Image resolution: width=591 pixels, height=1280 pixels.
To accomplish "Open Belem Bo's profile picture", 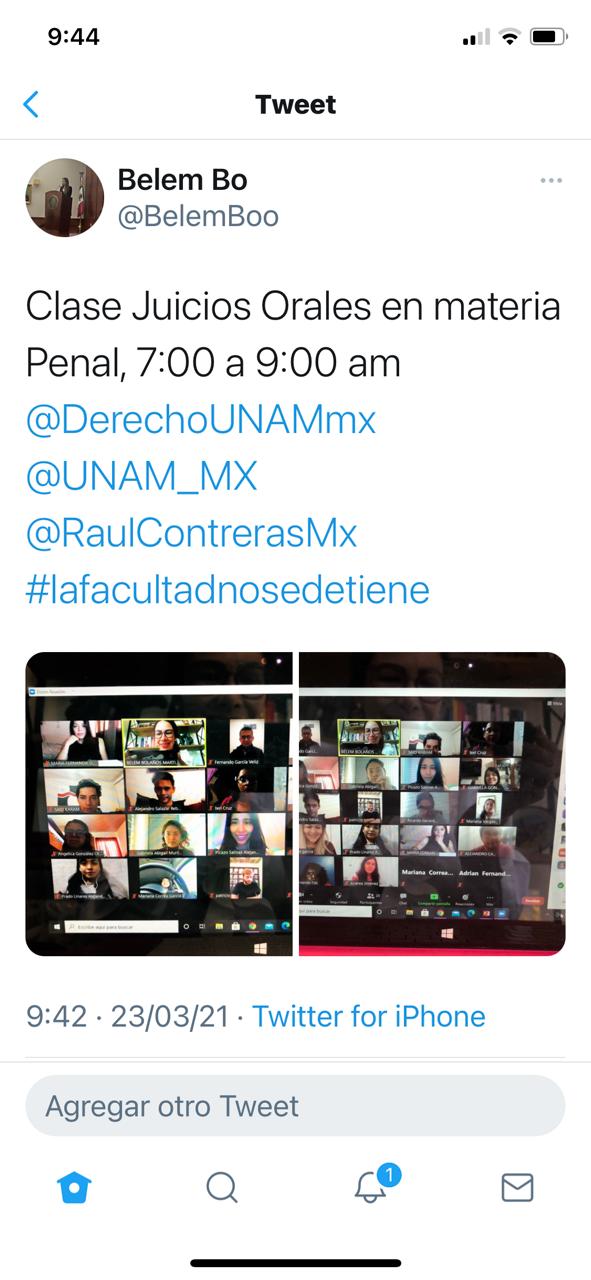I will coord(65,197).
